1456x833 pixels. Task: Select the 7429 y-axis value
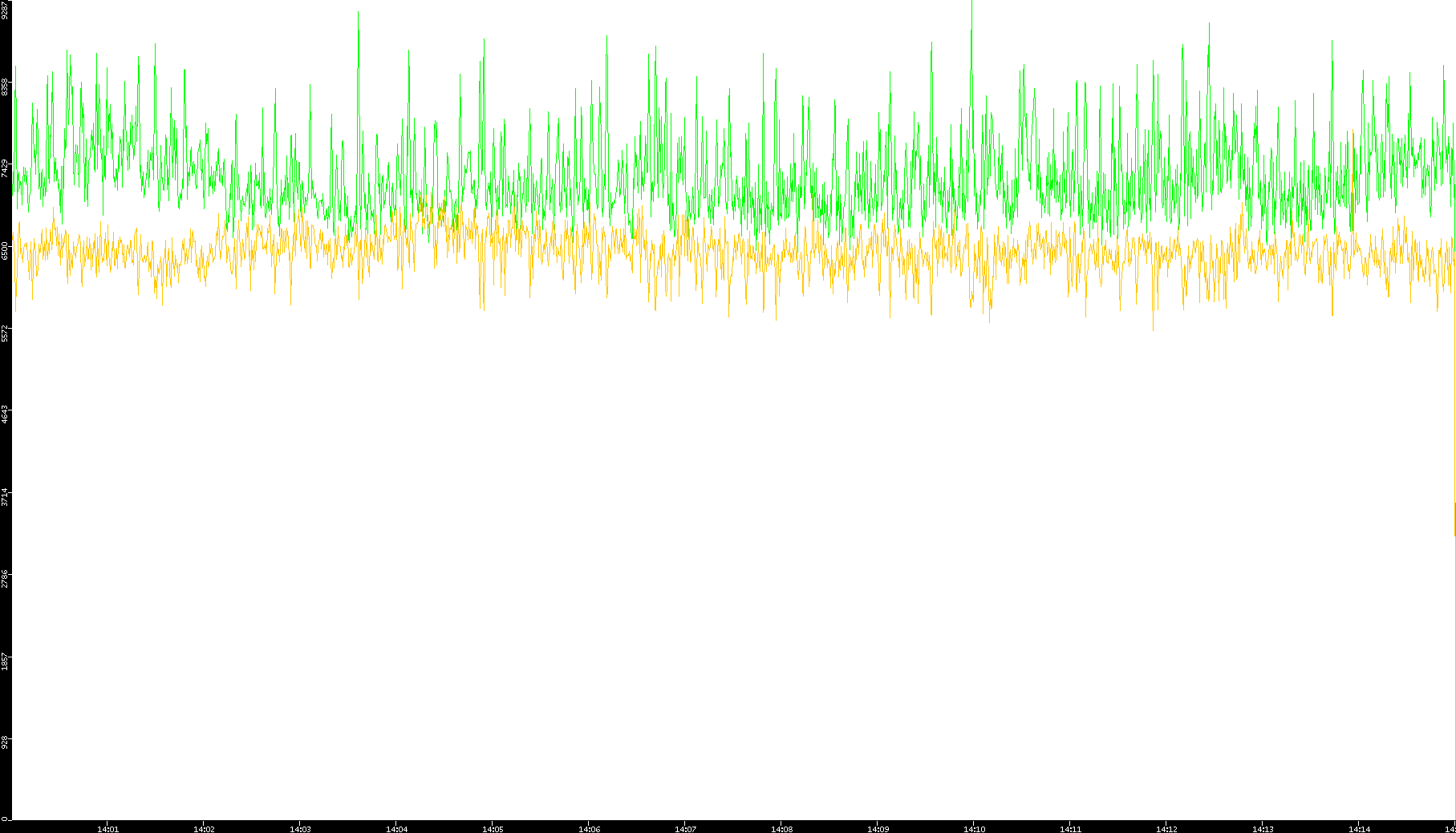pyautogui.click(x=6, y=168)
